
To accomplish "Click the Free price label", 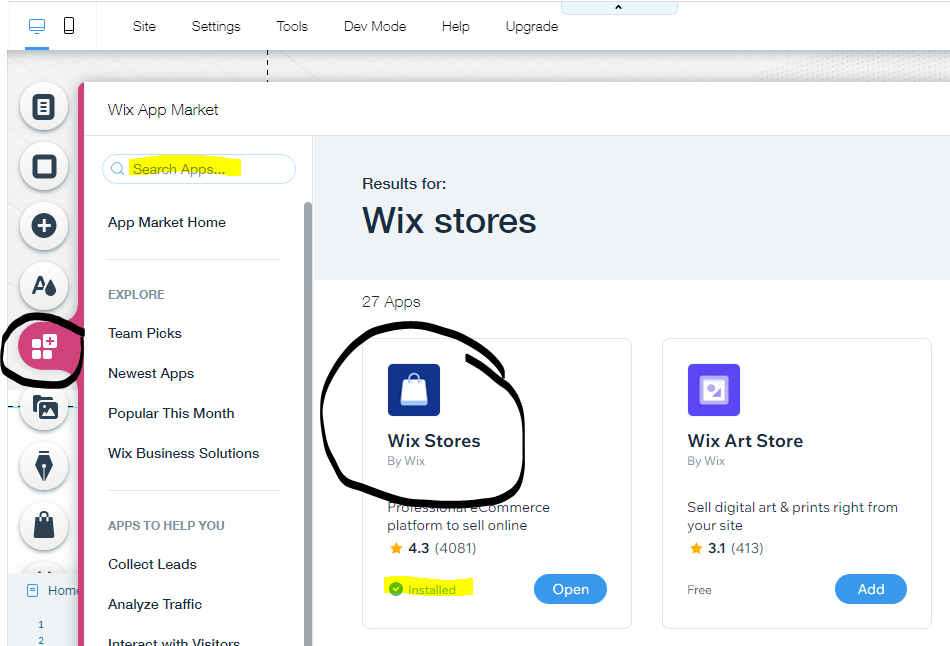I will [699, 590].
